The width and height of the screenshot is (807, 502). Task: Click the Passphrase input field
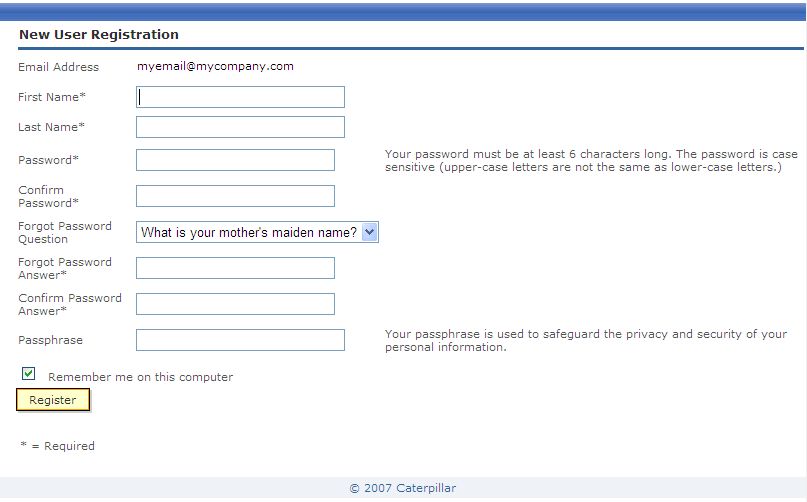pos(240,340)
